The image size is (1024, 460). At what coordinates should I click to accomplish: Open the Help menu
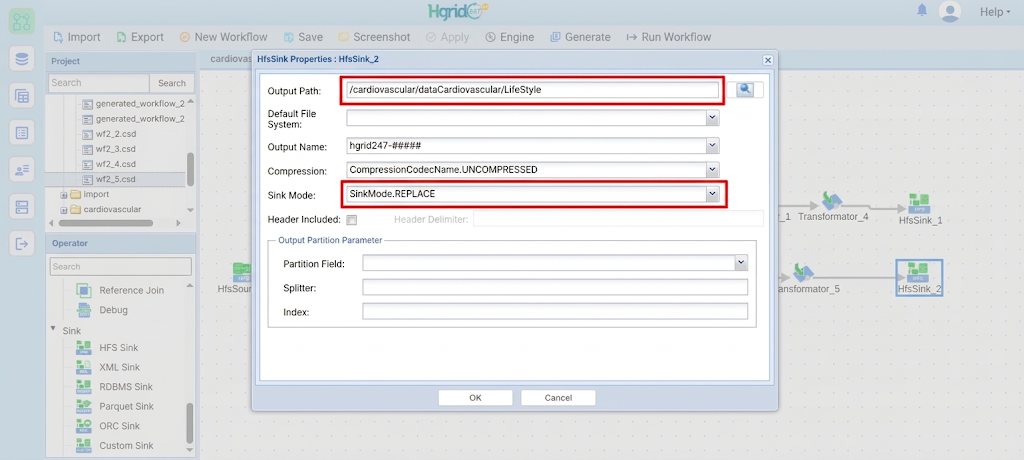click(x=995, y=12)
